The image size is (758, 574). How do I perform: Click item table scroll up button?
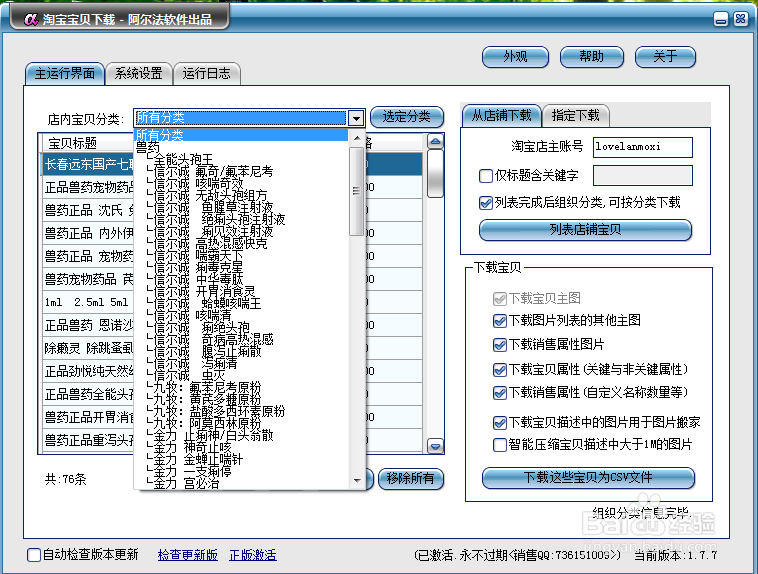coord(435,141)
